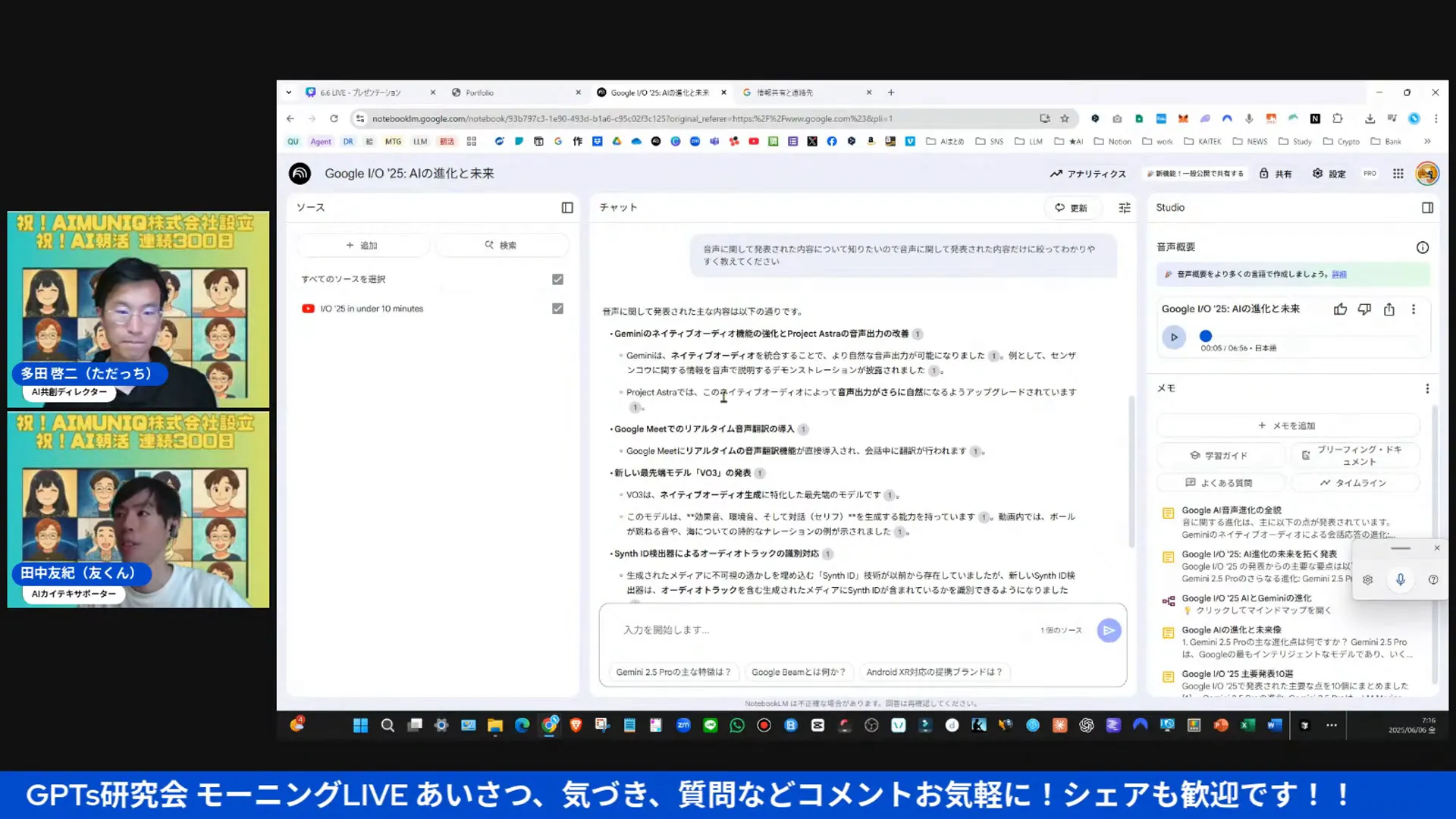
Task: Reload the page
Action: [x=334, y=119]
